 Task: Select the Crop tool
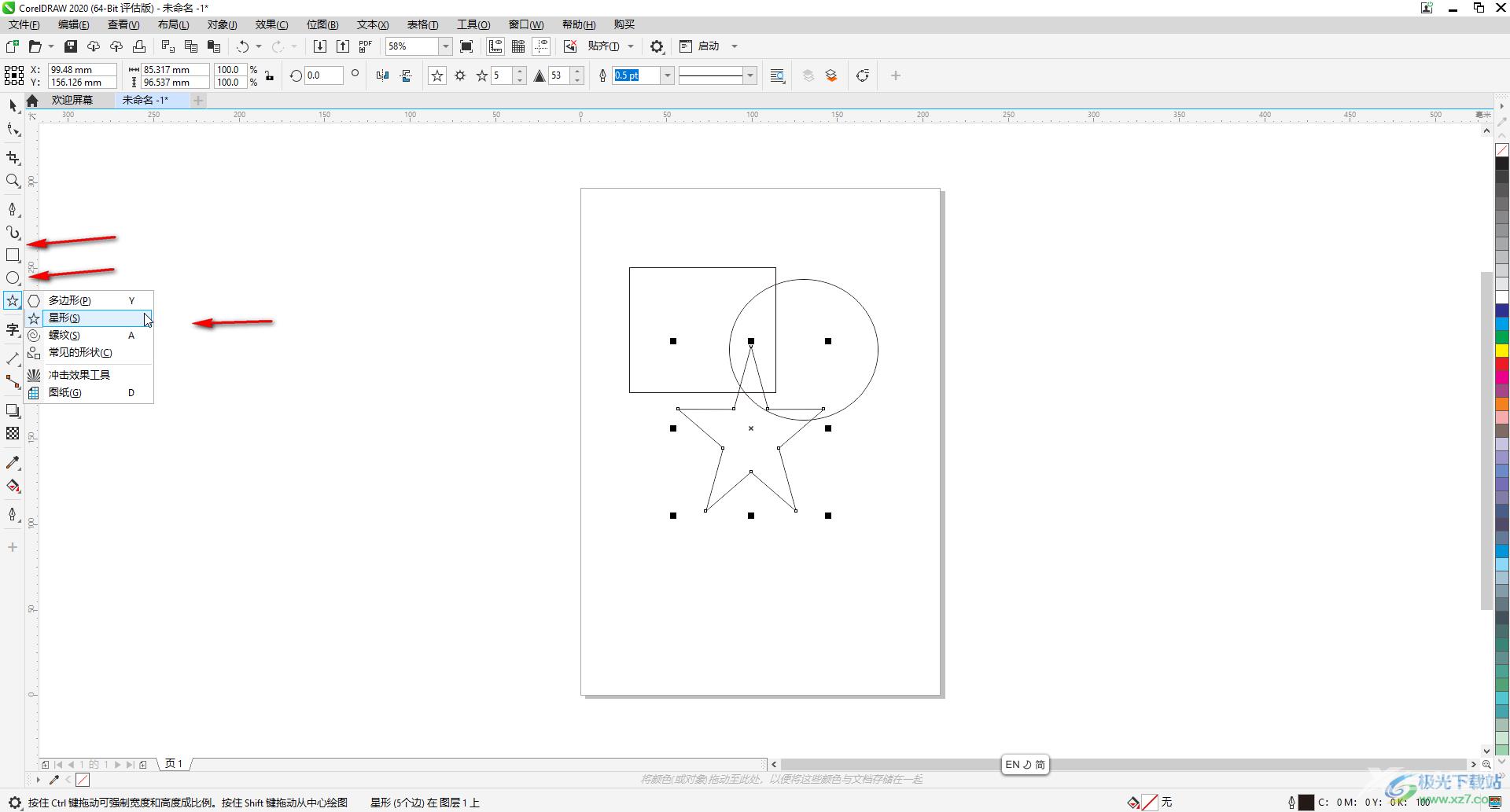coord(13,158)
